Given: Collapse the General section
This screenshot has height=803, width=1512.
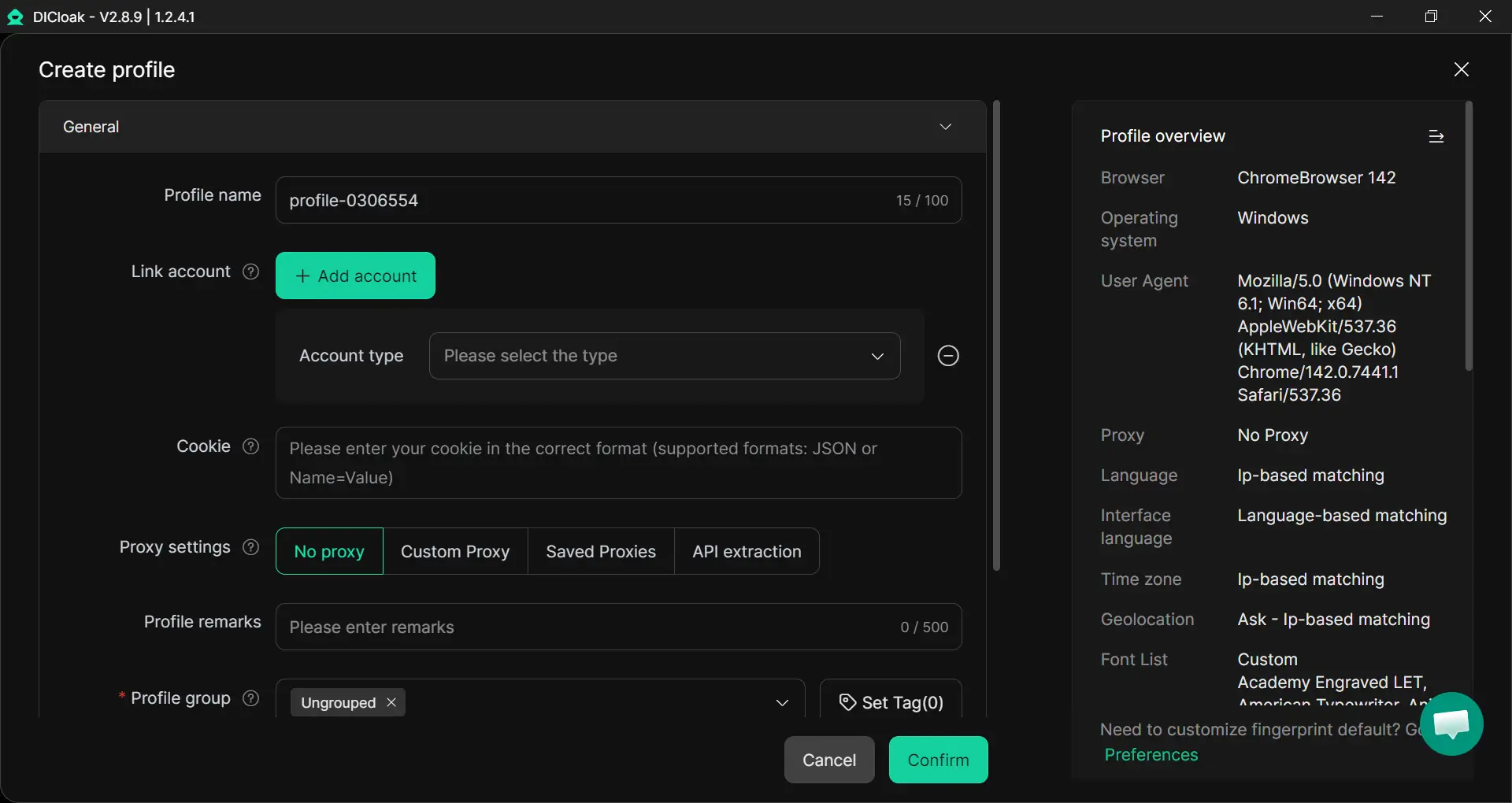Looking at the screenshot, I should click(x=945, y=127).
